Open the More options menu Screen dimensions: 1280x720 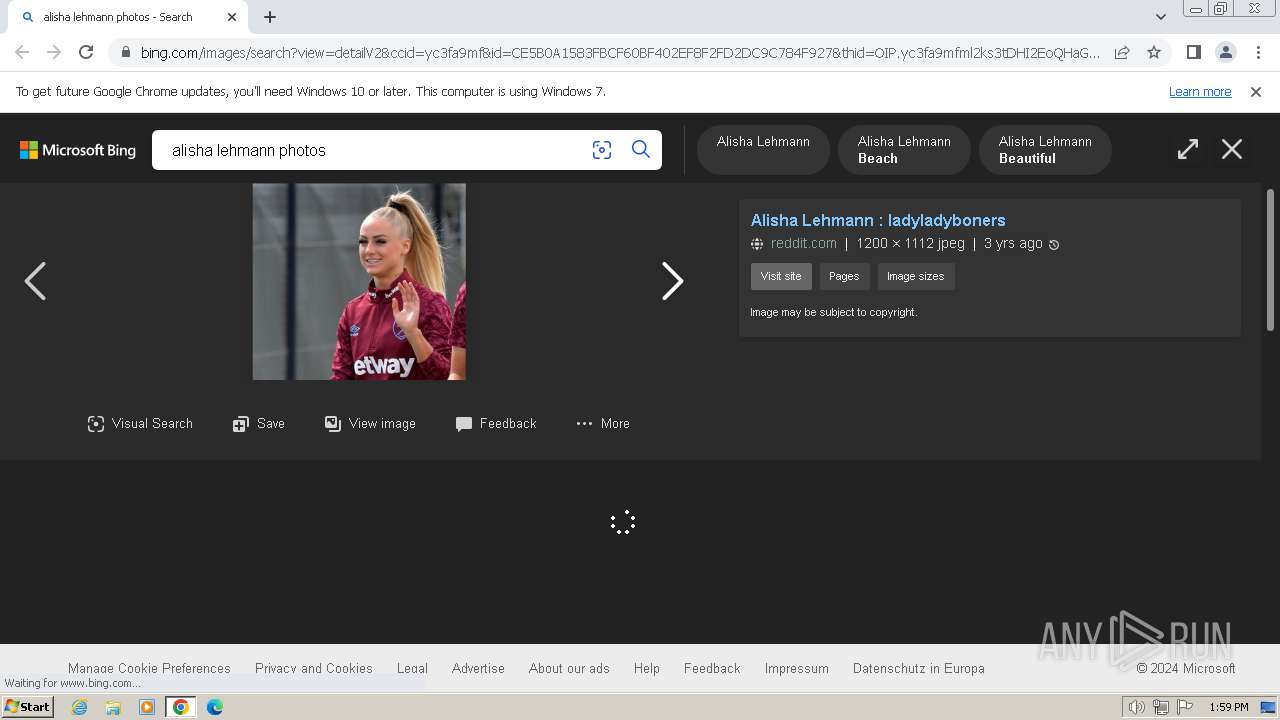tap(603, 424)
